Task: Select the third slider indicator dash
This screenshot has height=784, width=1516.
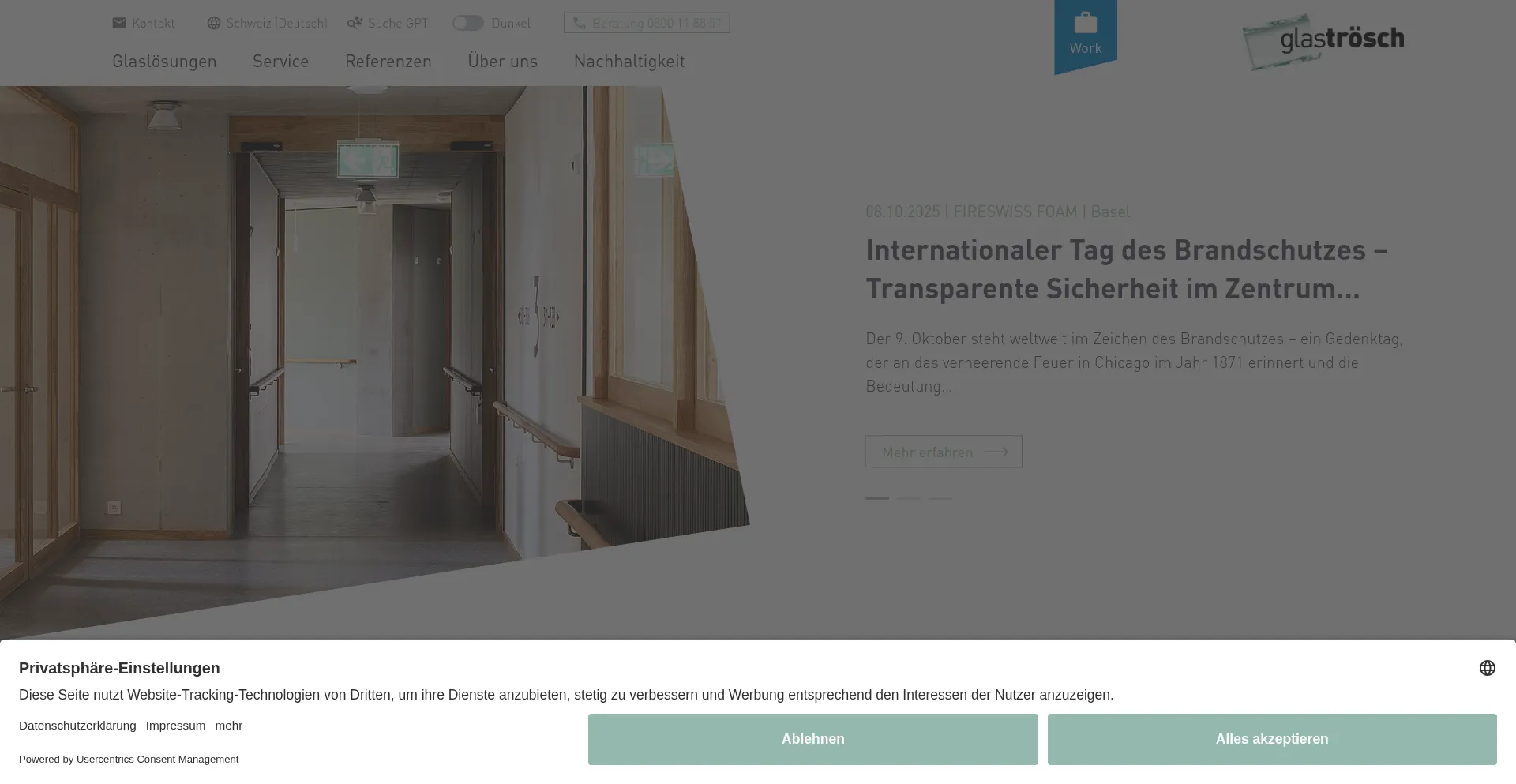Action: coord(940,498)
